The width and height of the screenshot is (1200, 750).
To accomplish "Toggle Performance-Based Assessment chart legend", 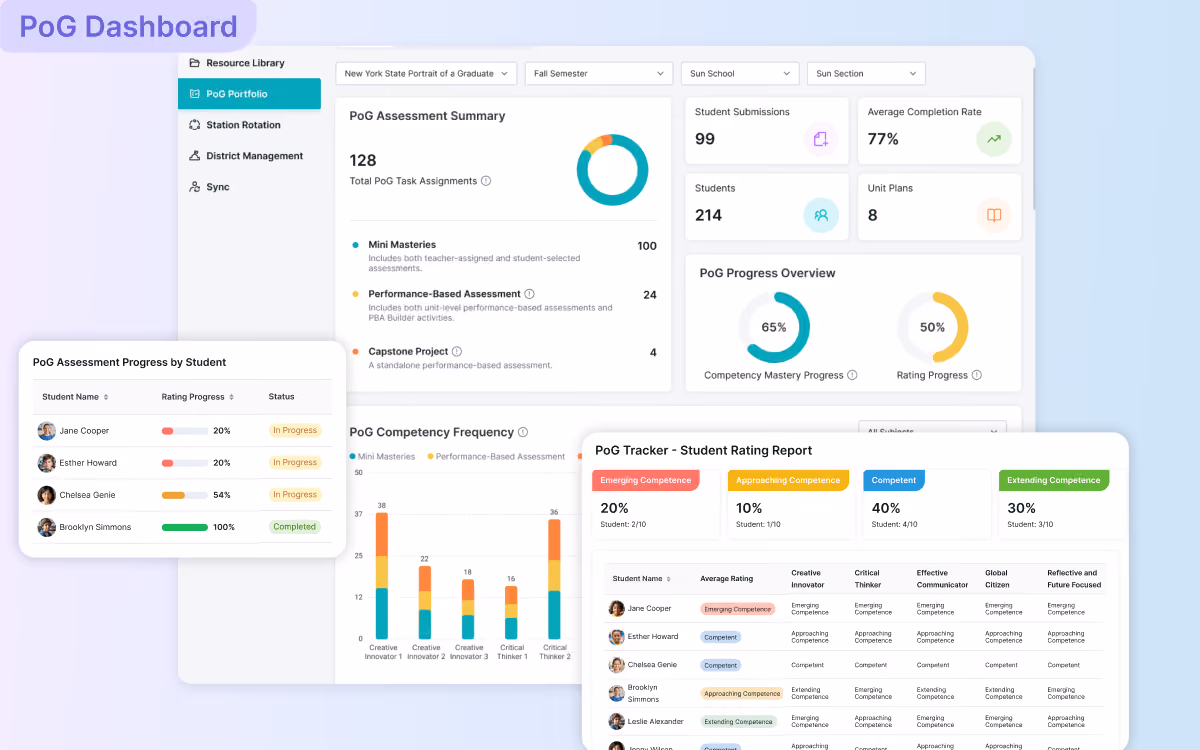I will pos(497,456).
